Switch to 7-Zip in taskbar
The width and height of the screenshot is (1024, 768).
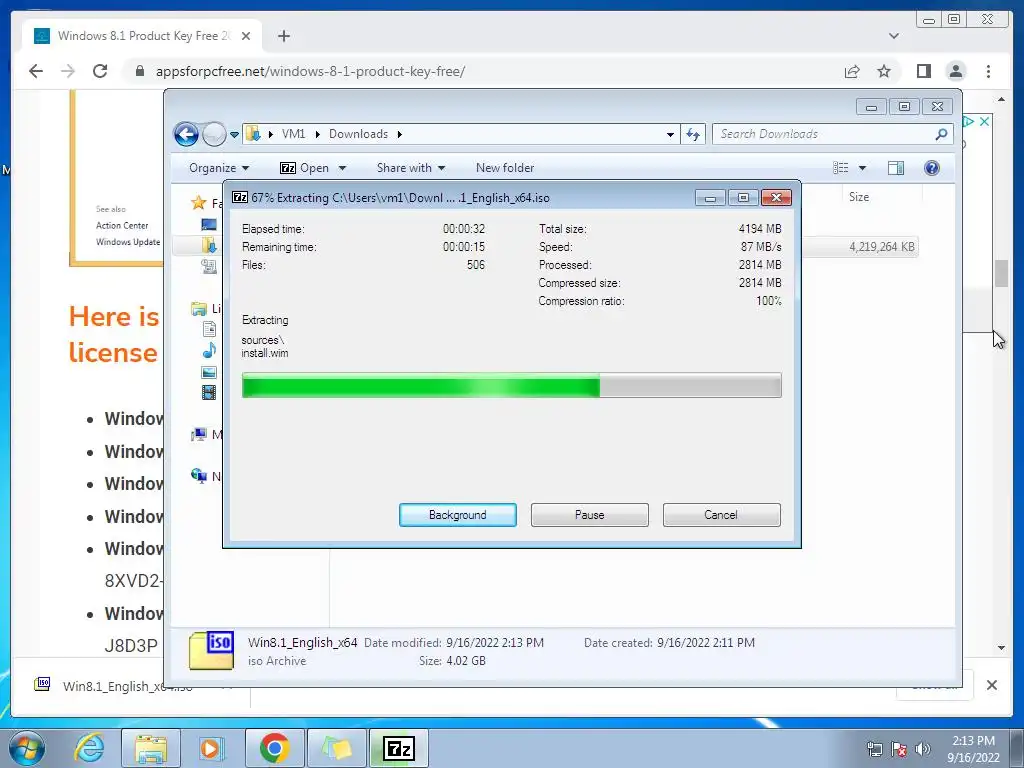[x=399, y=748]
